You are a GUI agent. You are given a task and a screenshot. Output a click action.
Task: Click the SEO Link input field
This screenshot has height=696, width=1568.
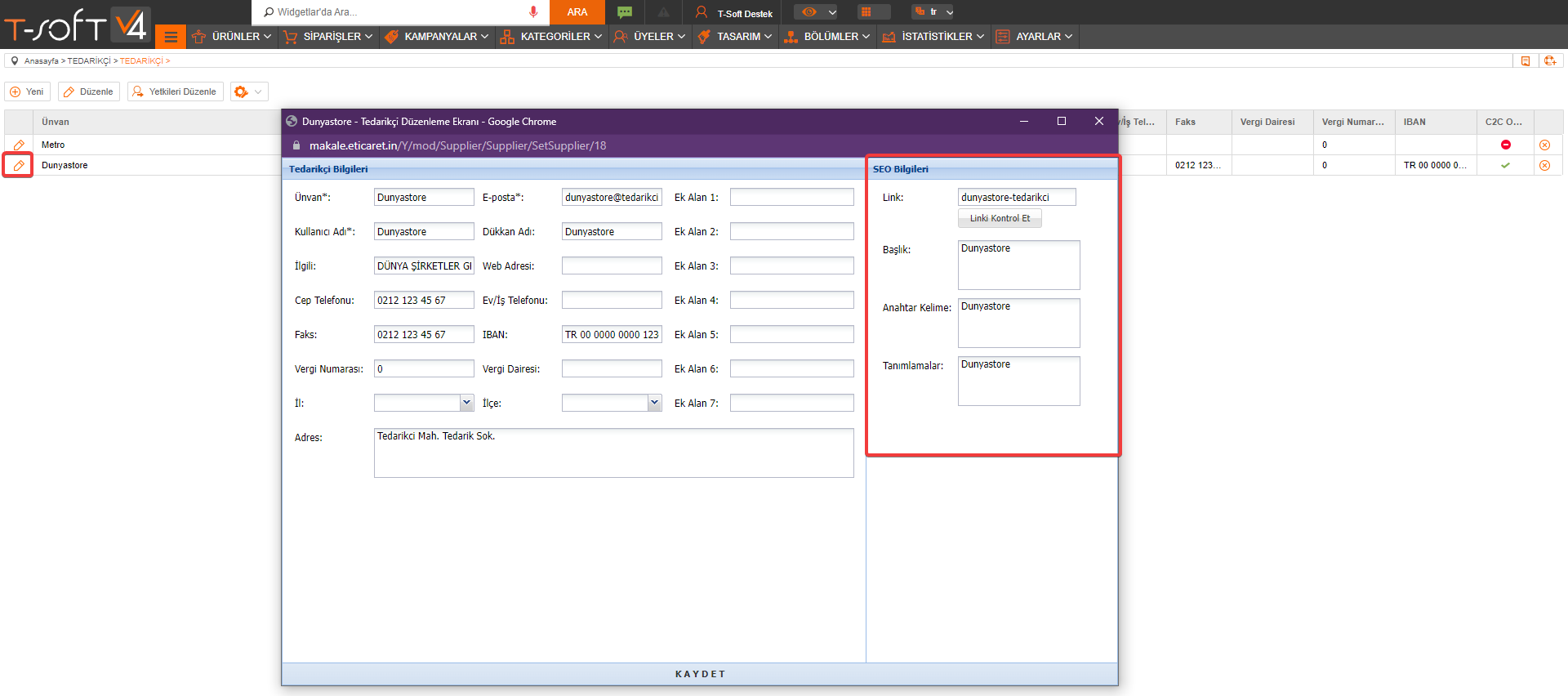[1017, 197]
